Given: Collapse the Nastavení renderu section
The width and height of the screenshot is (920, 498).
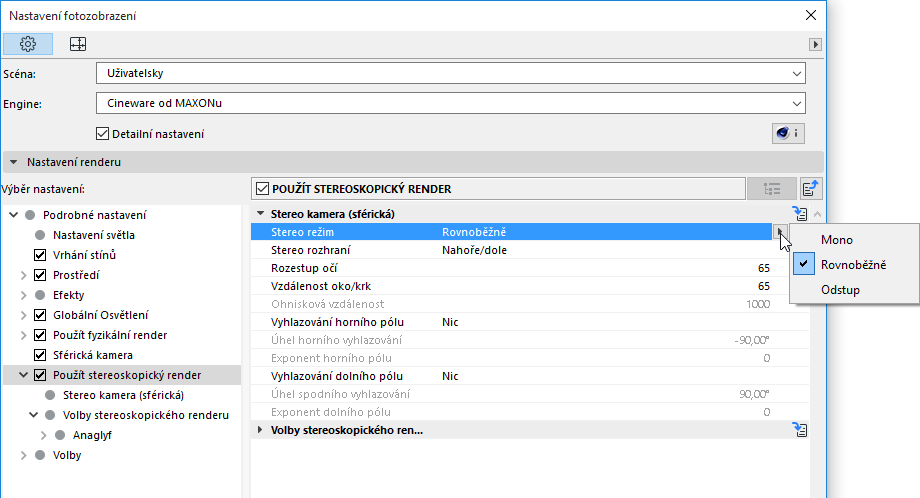Looking at the screenshot, I should [x=14, y=161].
